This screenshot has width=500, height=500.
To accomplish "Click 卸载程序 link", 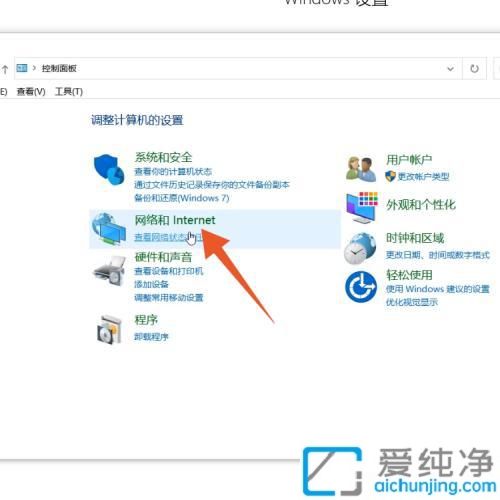I will pos(151,337).
